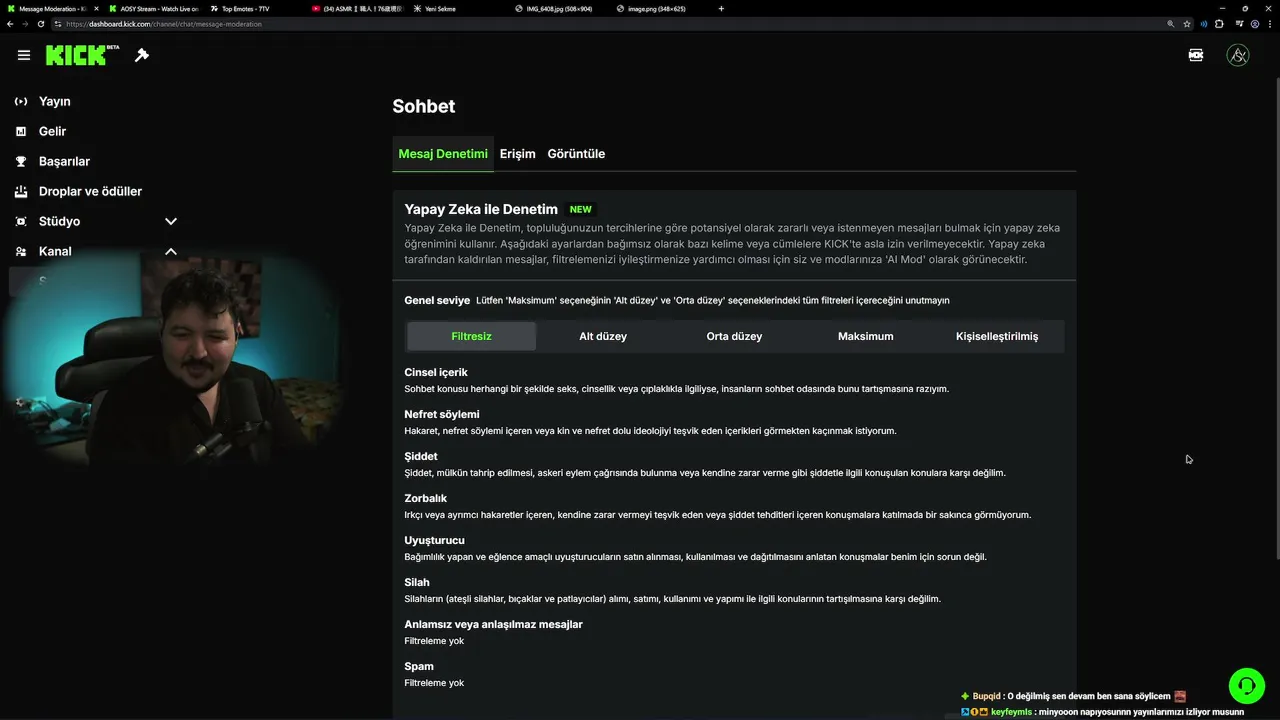Select the Filtresiz filter level
1280x720 pixels.
[x=471, y=336]
